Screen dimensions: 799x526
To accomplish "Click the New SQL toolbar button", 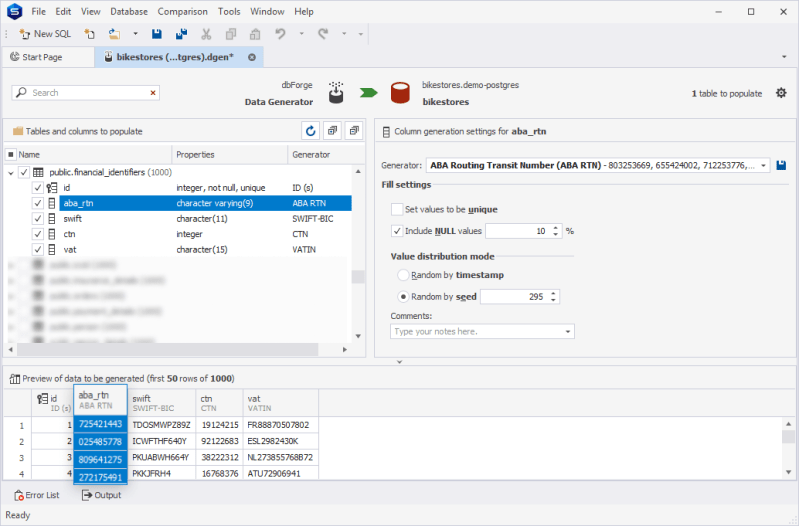I will (45, 34).
